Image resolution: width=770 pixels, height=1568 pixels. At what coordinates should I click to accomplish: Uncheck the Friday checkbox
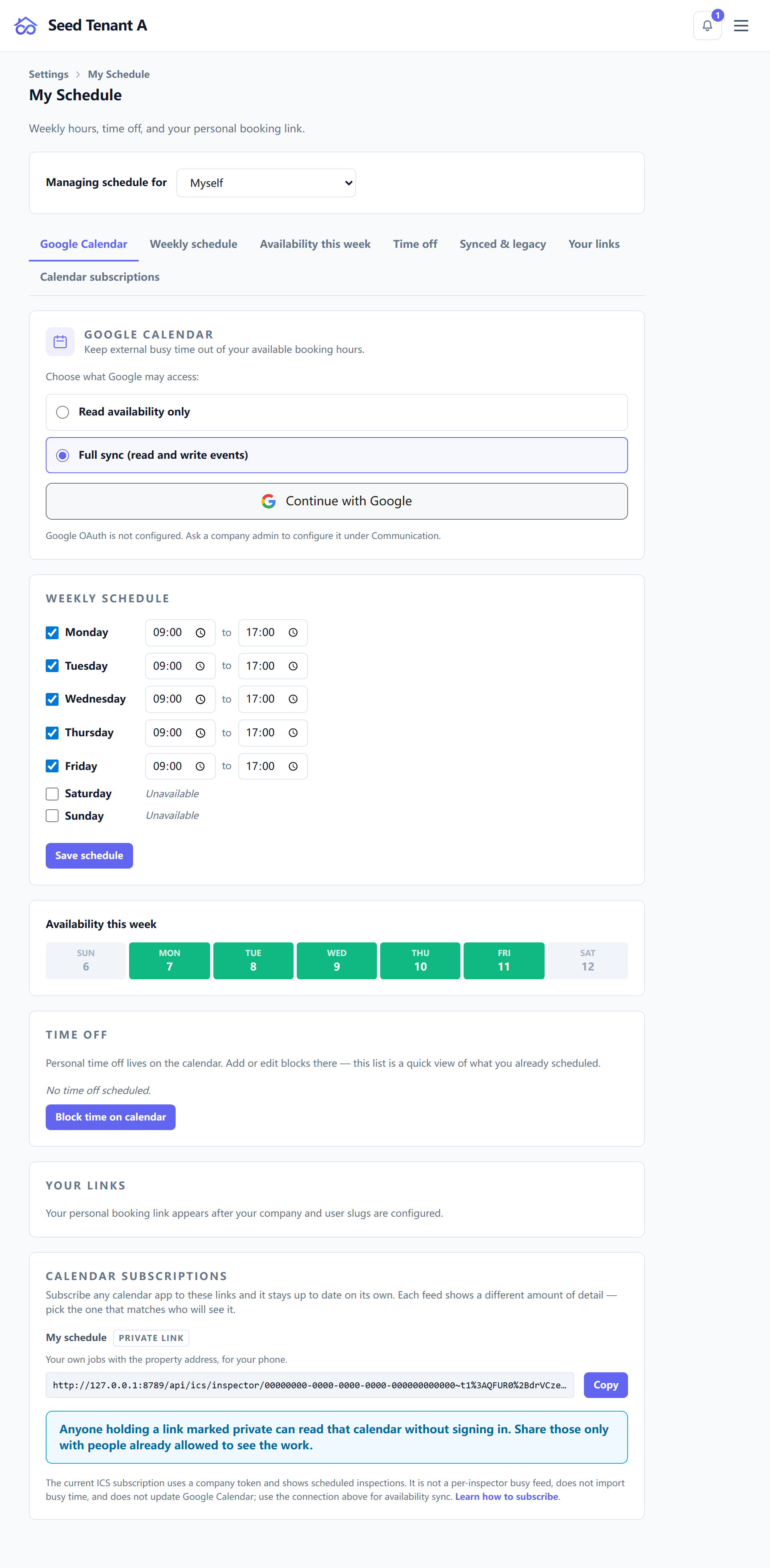[x=53, y=766]
